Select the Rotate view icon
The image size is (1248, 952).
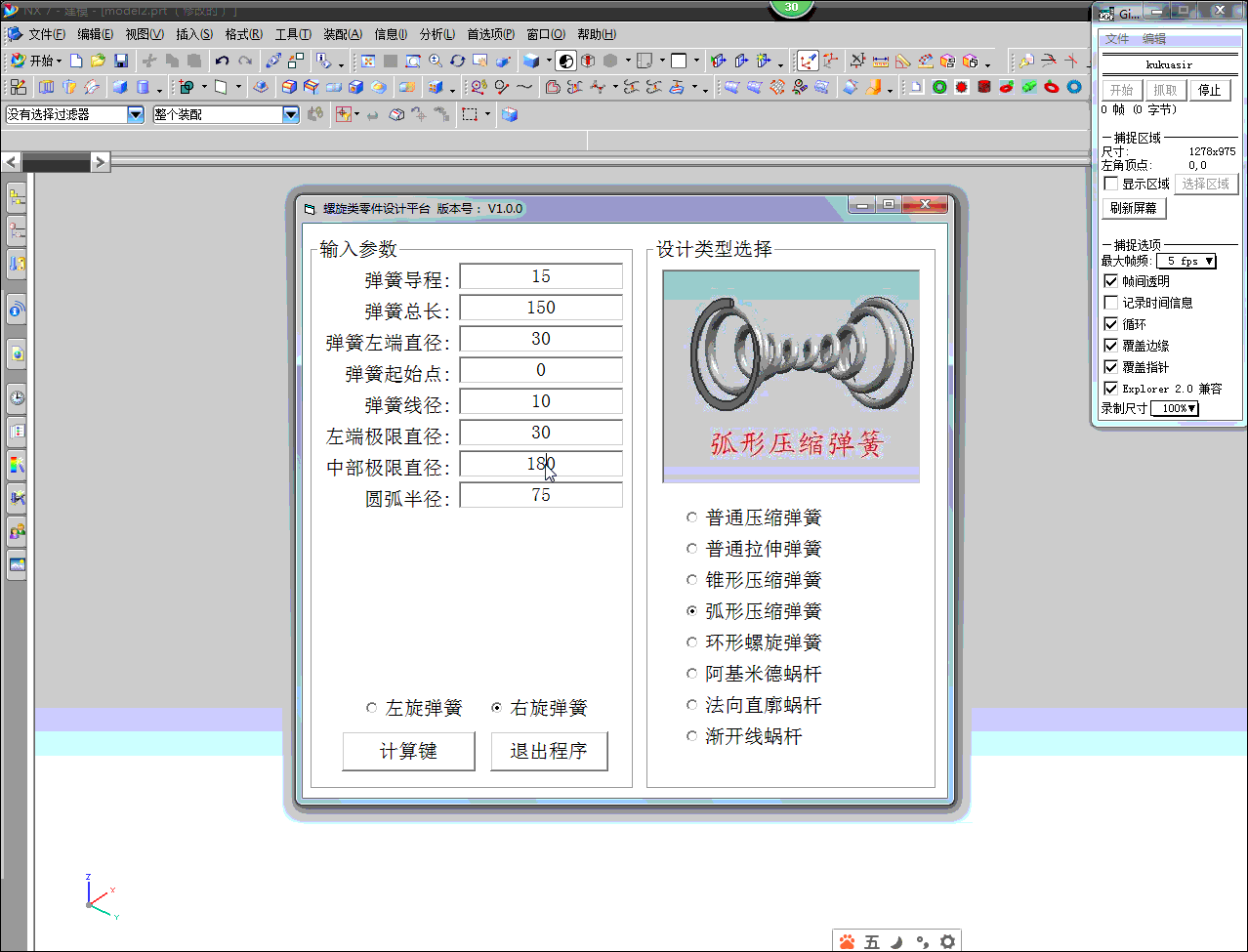[x=457, y=61]
